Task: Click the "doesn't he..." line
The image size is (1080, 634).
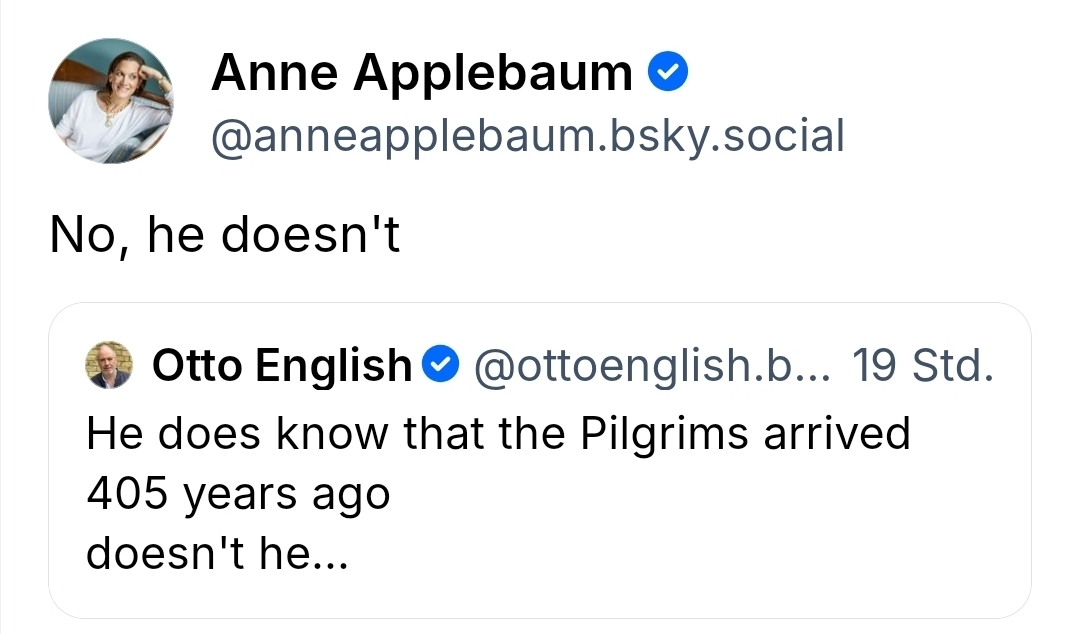Action: point(217,553)
